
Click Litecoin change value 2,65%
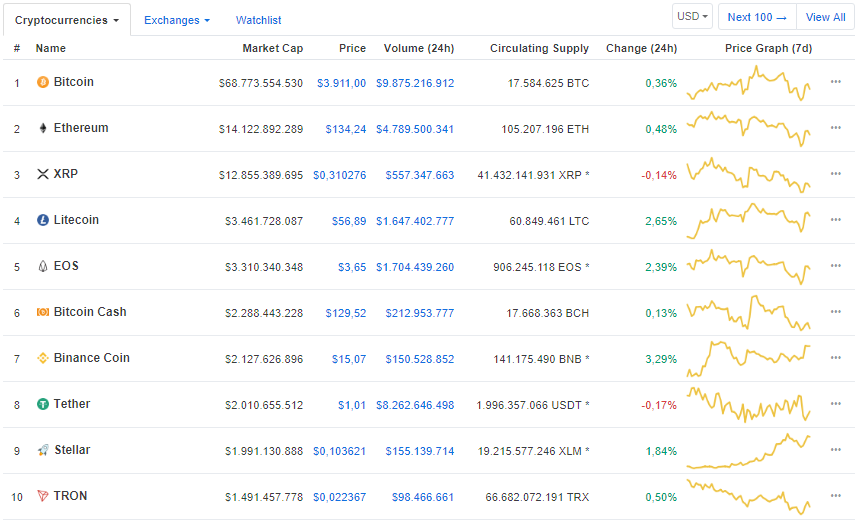(661, 221)
